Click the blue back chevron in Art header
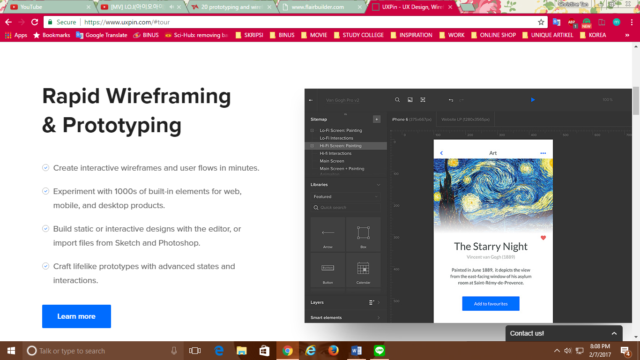640x360 pixels. tap(441, 153)
